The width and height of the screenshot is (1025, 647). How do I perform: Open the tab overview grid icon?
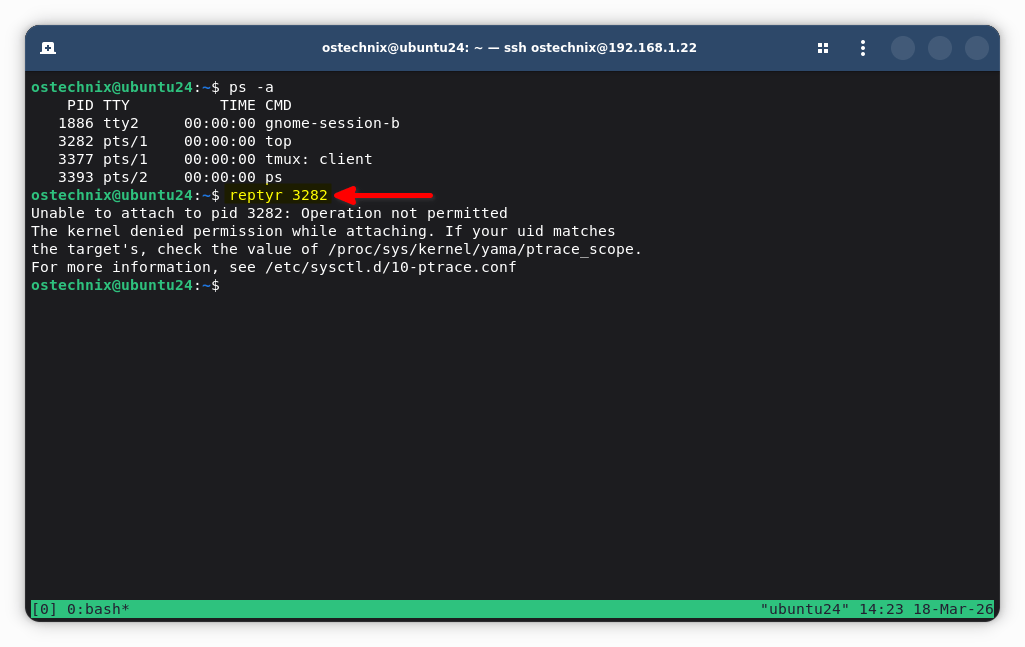[x=822, y=48]
